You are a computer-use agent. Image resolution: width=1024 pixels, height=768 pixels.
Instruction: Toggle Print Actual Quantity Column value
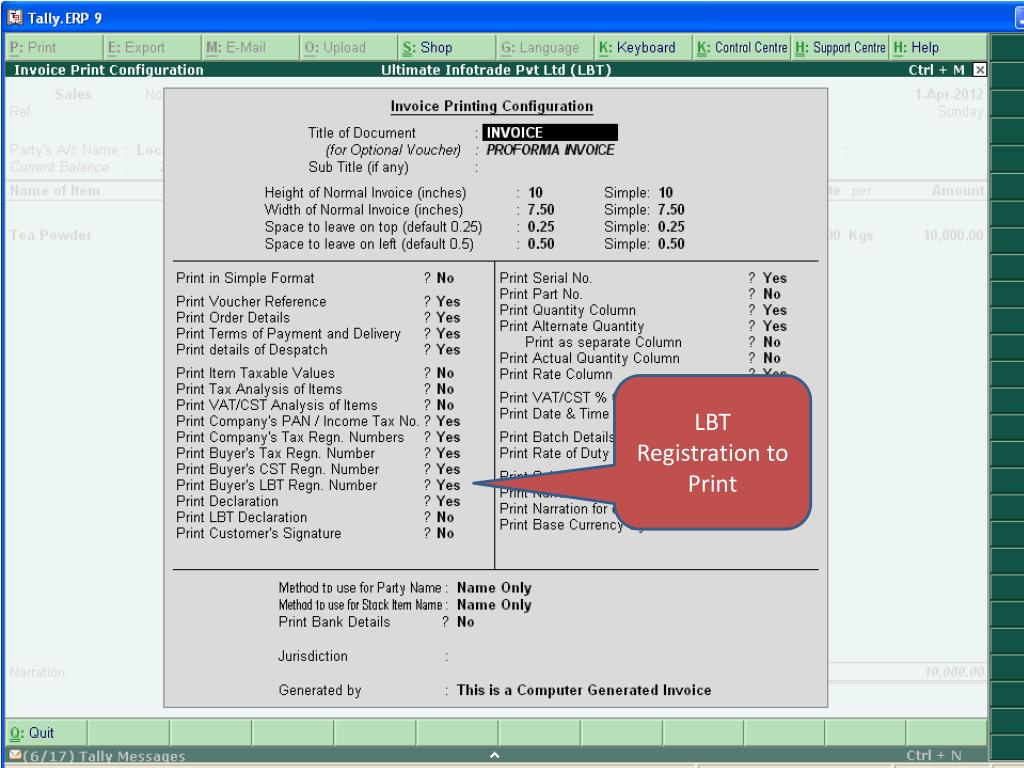click(772, 358)
